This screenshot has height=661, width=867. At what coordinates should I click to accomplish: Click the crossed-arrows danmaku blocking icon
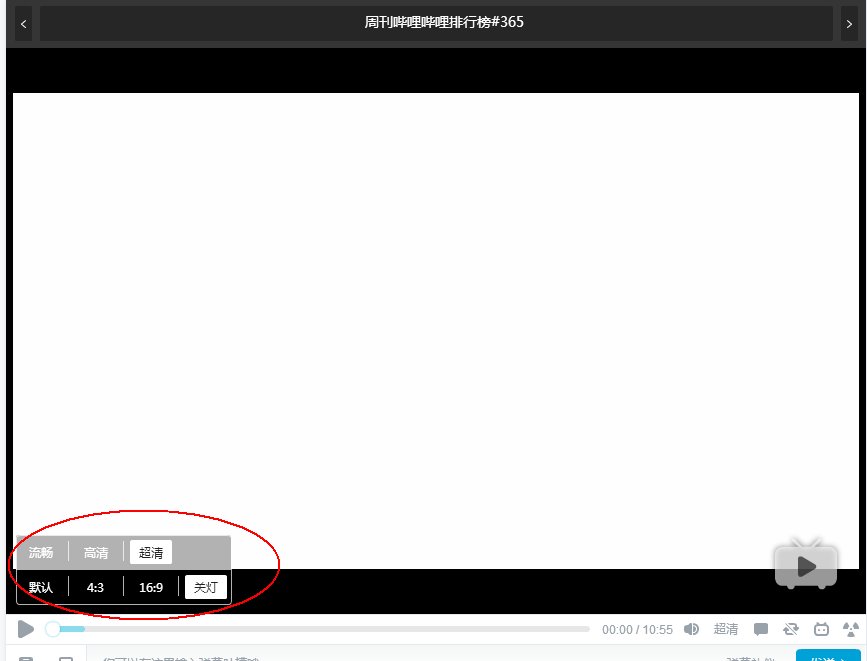[791, 629]
